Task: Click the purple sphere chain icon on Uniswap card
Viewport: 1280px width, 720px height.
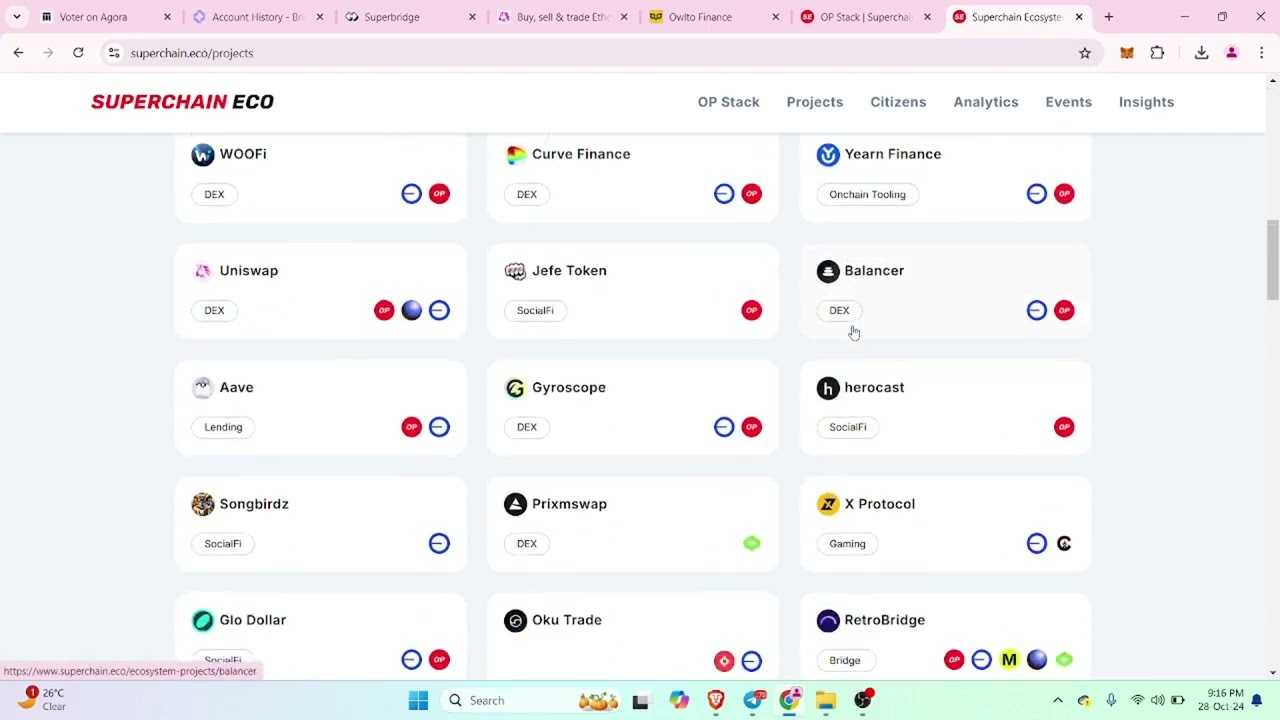Action: pos(412,310)
